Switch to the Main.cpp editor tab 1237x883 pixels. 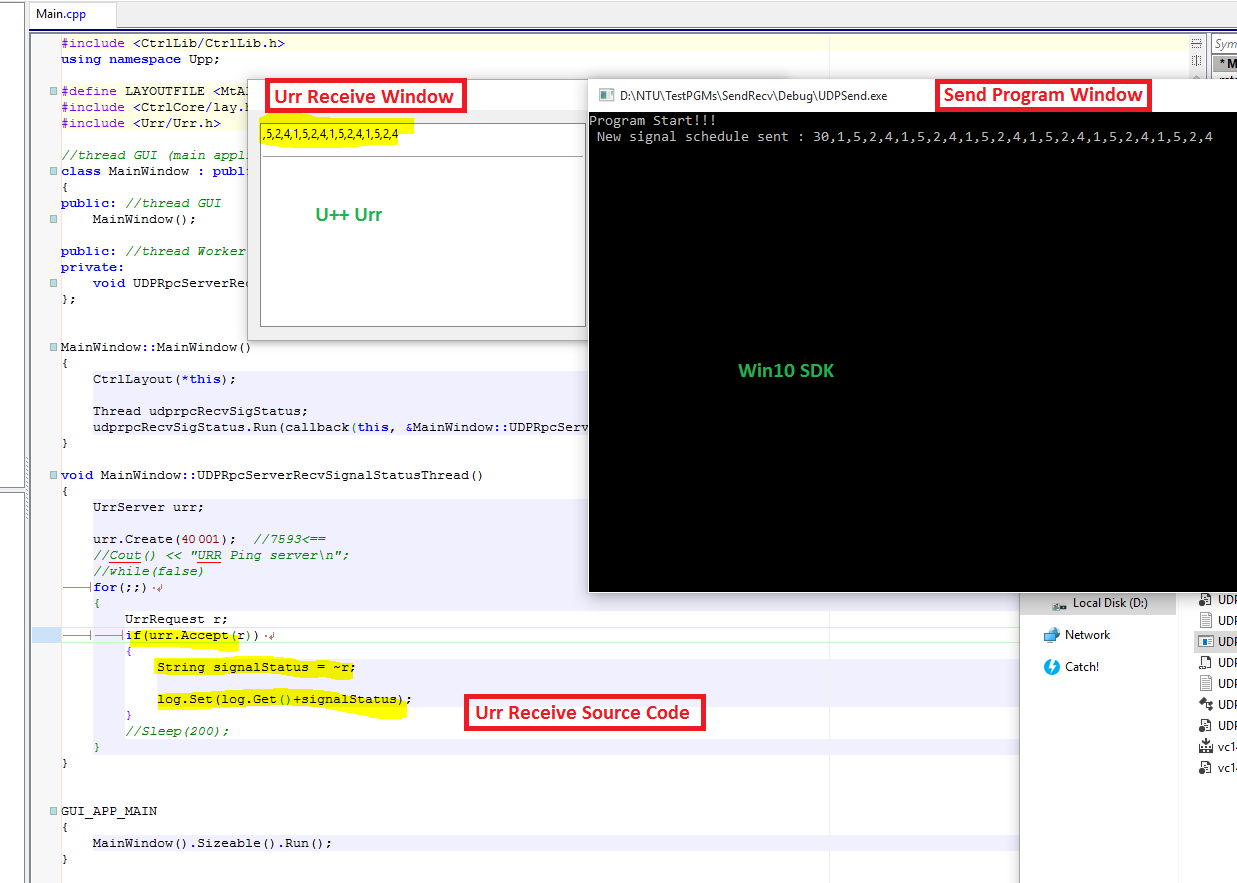click(60, 14)
